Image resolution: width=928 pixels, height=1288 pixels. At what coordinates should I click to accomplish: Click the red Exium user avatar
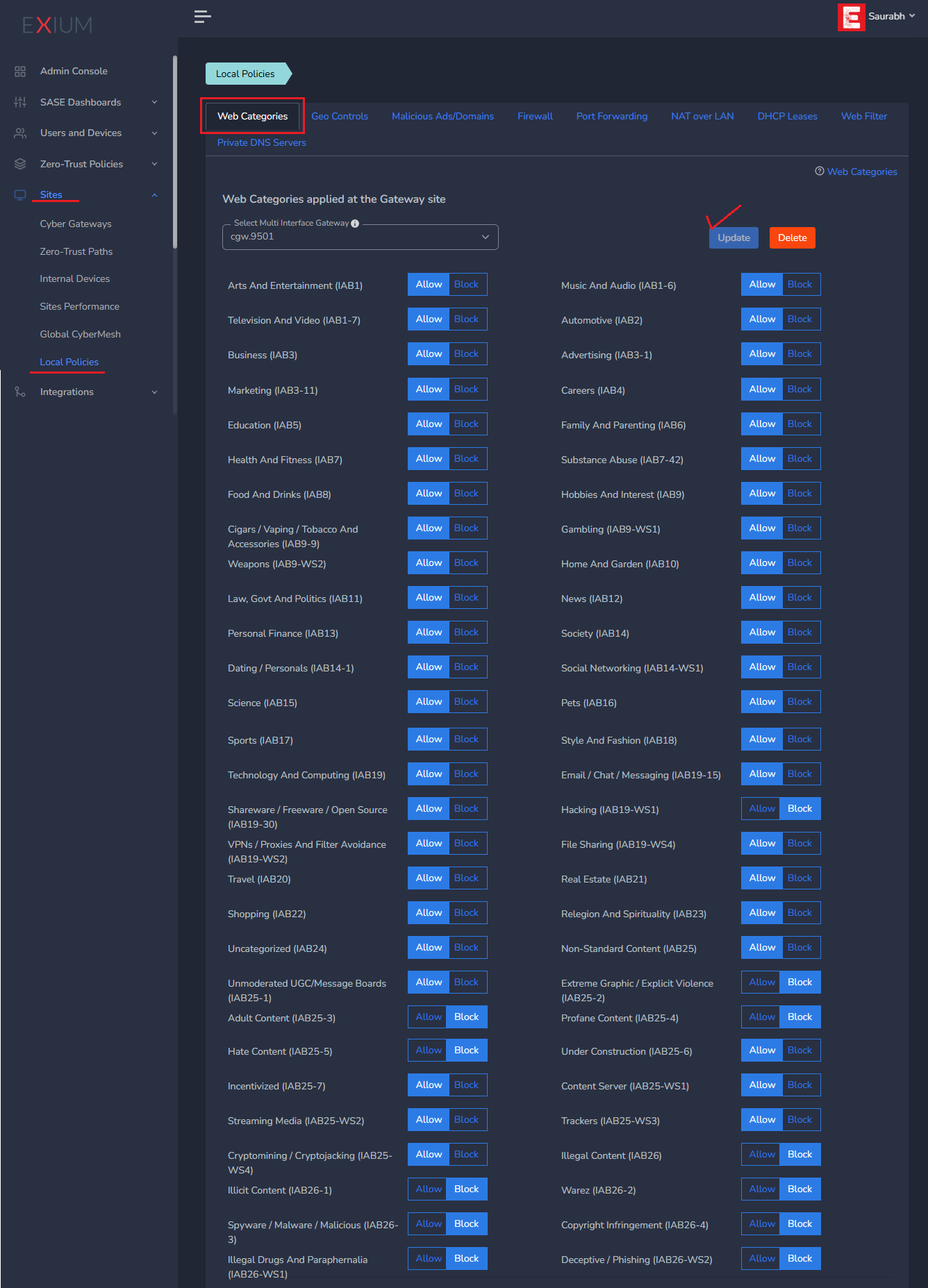(851, 17)
